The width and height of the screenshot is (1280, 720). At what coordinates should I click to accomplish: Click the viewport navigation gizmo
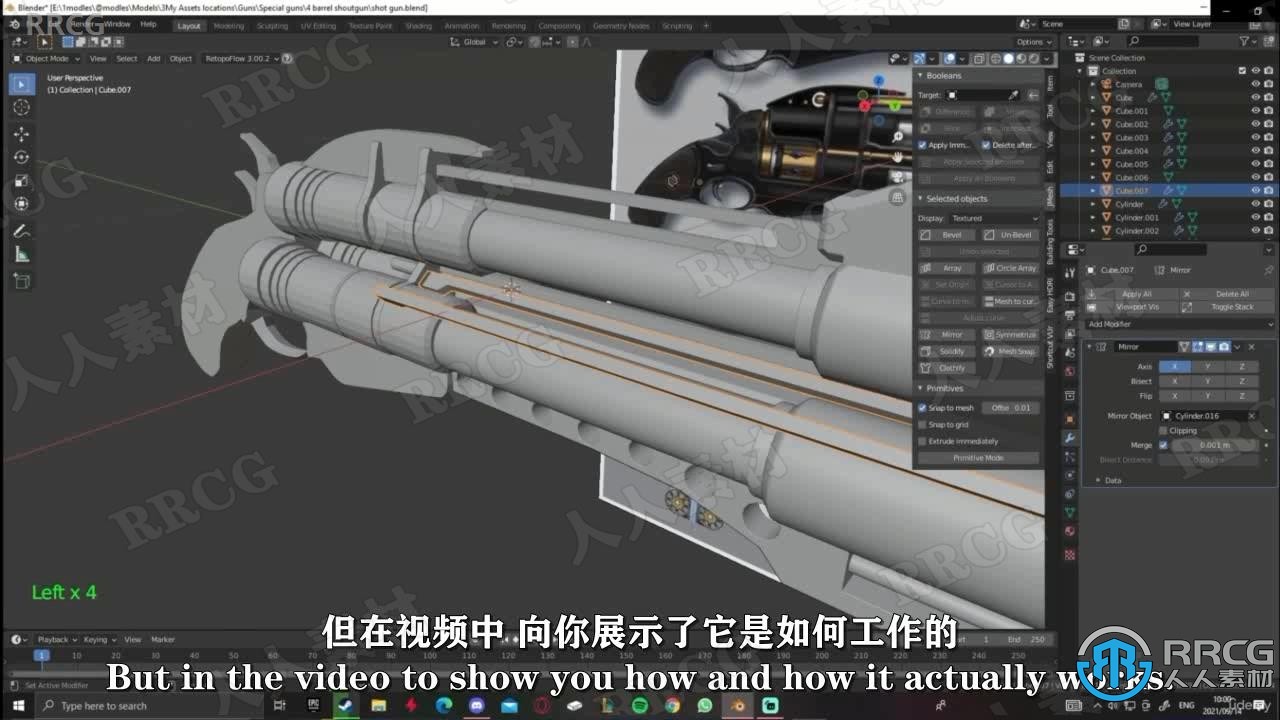(880, 100)
